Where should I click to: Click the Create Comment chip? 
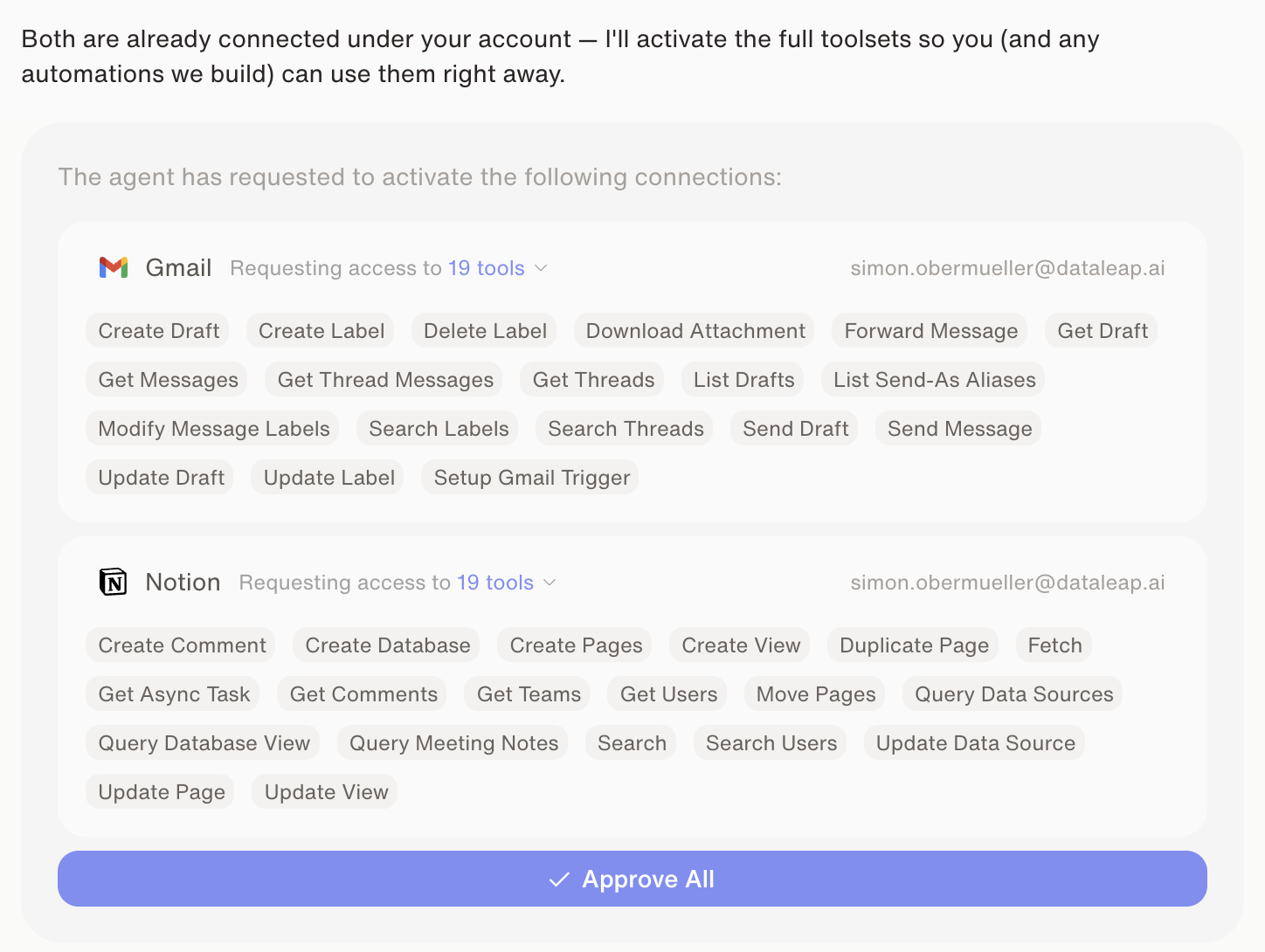click(182, 645)
